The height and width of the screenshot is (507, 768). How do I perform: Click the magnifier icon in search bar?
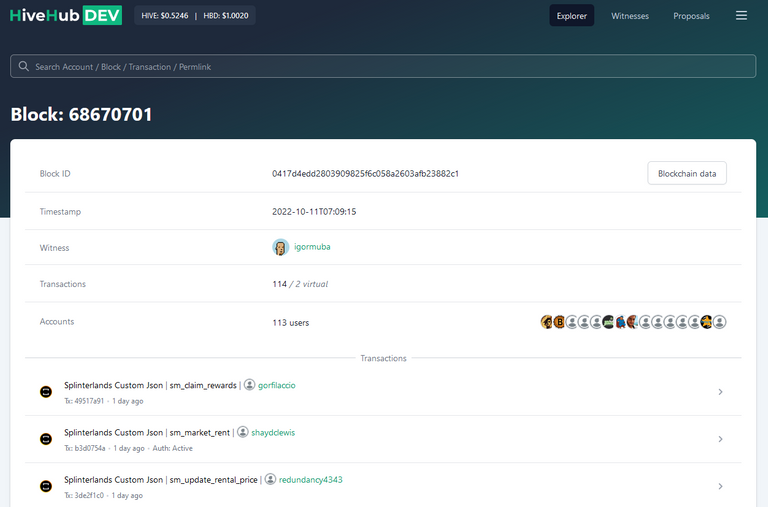pyautogui.click(x=24, y=66)
